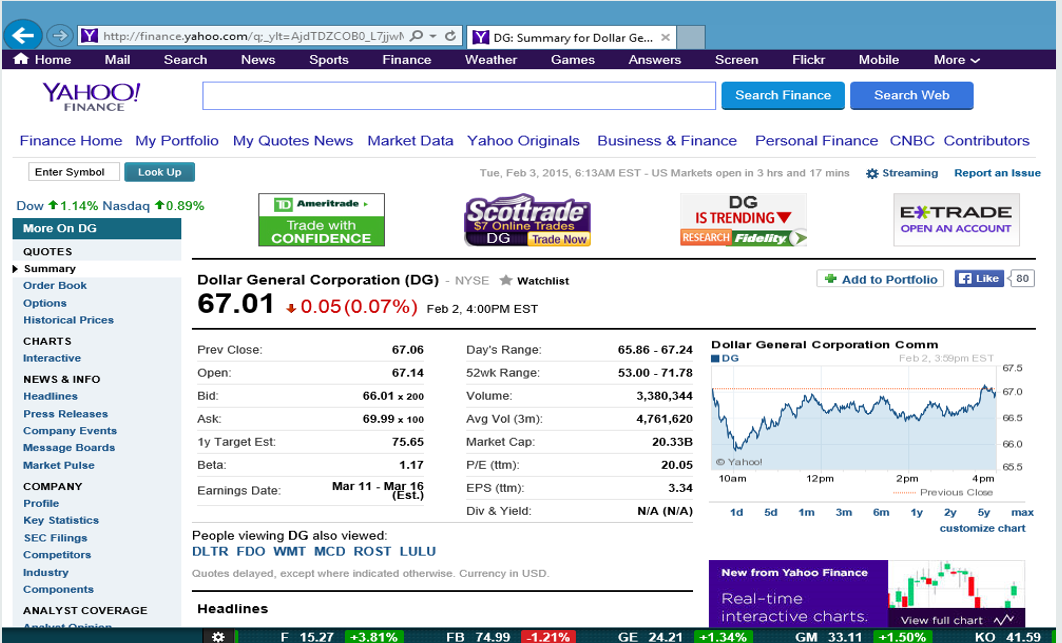Click the Dow index link

(30, 205)
